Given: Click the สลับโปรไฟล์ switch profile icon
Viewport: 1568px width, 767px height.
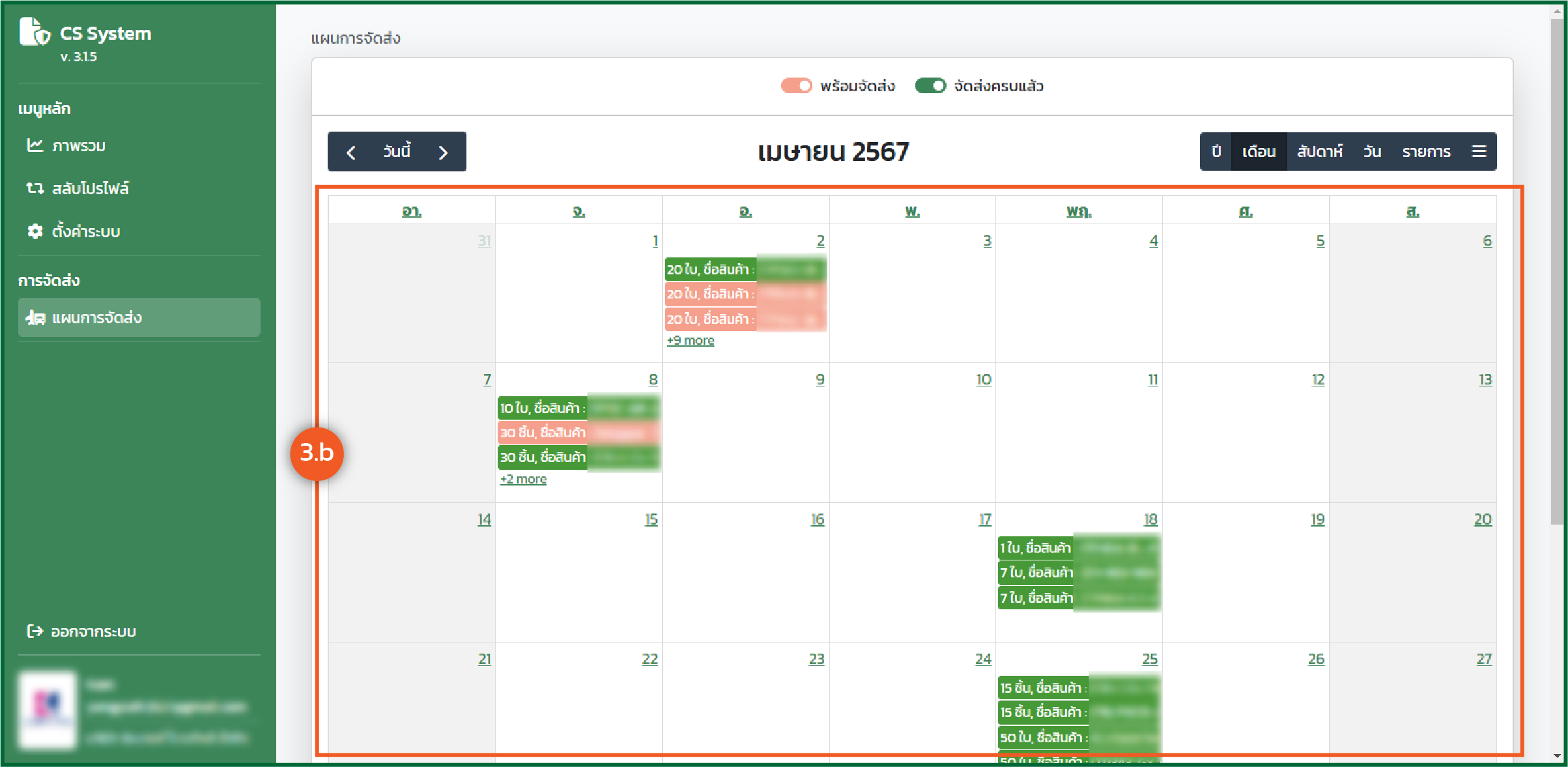Looking at the screenshot, I should tap(35, 188).
